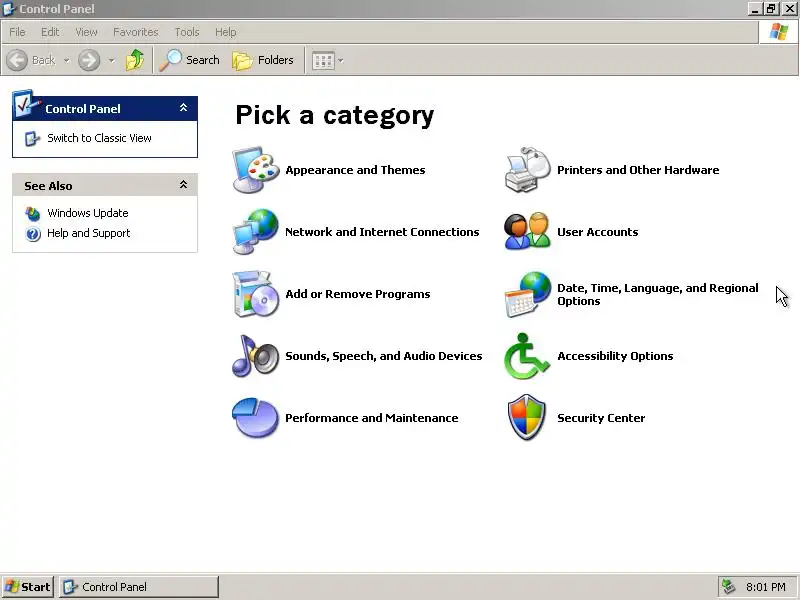
Task: Click the Windows Update link
Action: click(88, 213)
